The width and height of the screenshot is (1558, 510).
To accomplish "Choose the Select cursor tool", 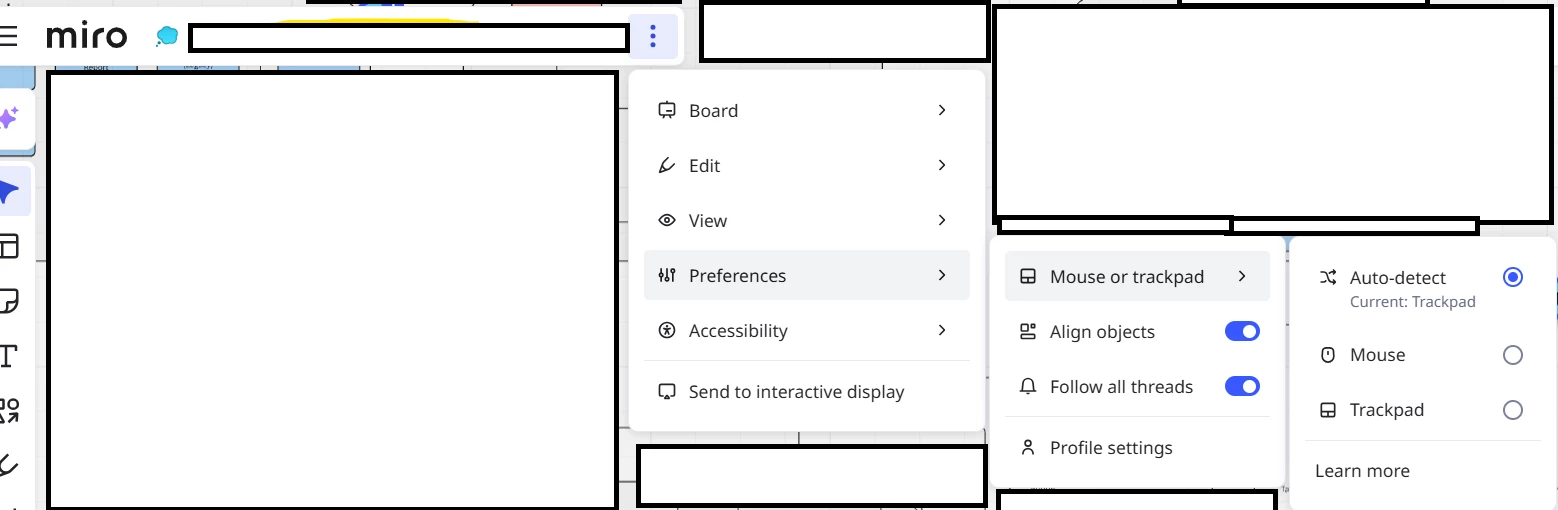I will pyautogui.click(x=10, y=191).
